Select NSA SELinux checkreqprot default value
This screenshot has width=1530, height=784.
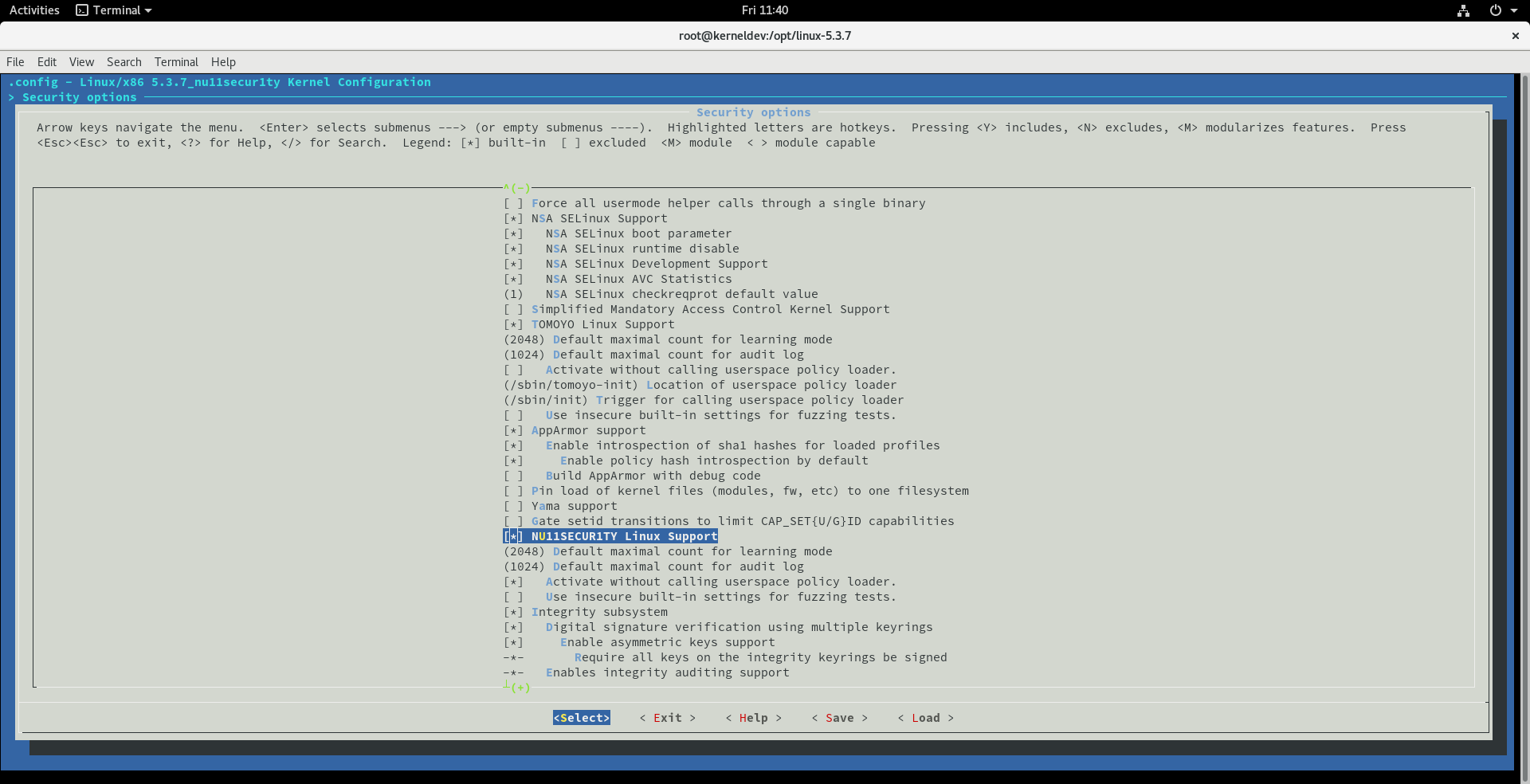(661, 294)
